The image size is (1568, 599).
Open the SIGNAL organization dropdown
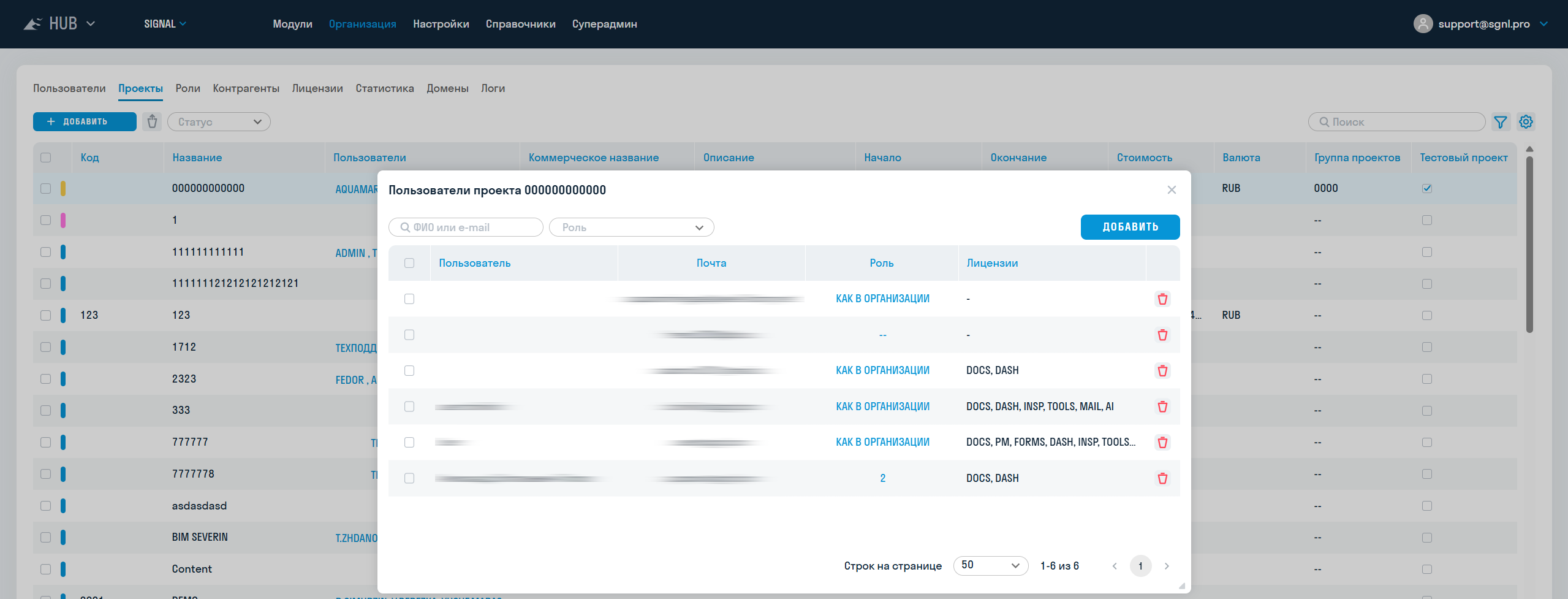pyautogui.click(x=165, y=24)
